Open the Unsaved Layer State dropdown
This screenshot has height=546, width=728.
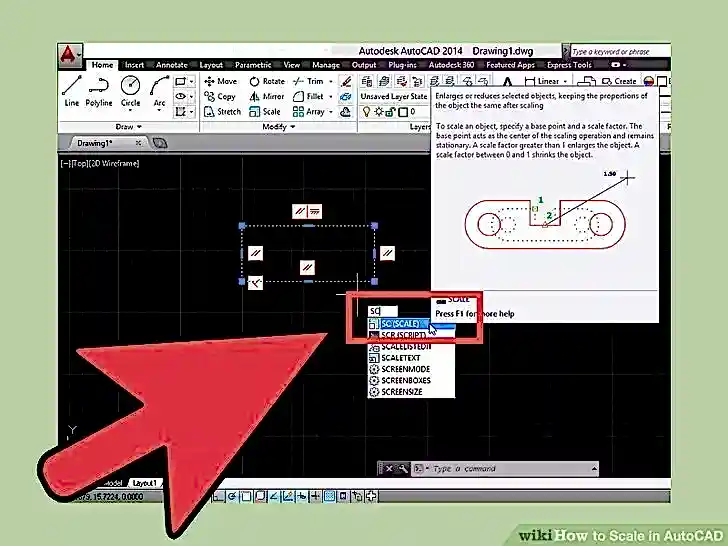click(x=394, y=97)
